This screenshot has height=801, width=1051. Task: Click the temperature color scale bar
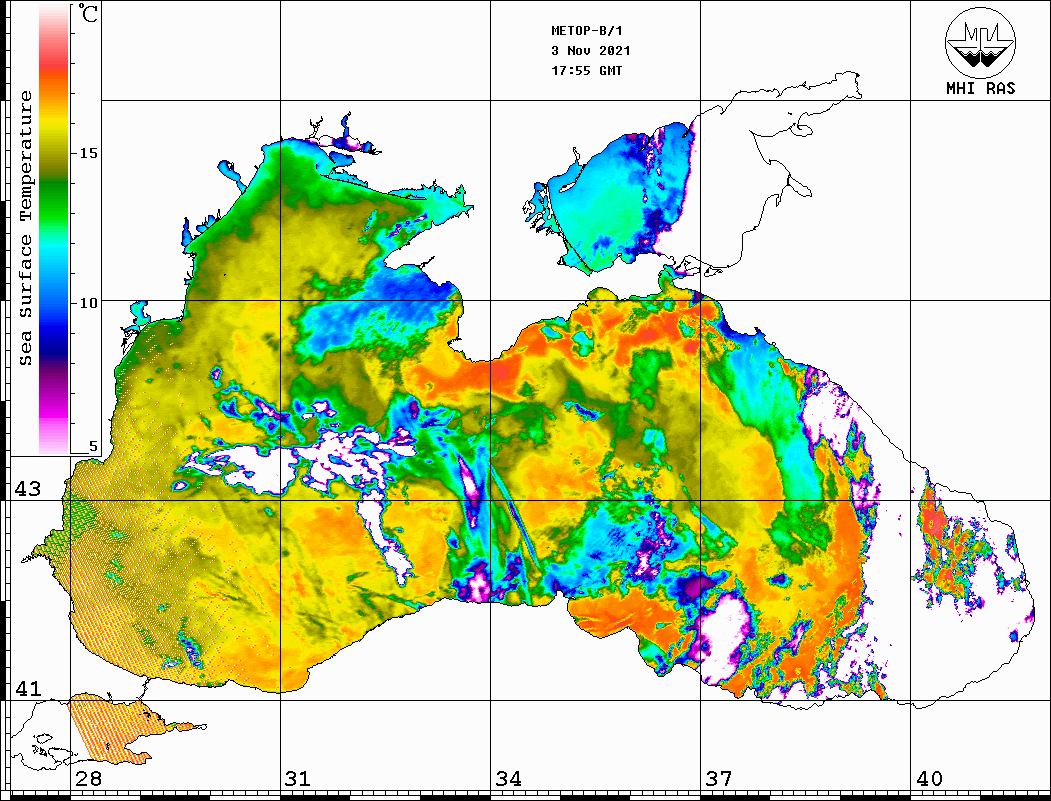point(54,229)
